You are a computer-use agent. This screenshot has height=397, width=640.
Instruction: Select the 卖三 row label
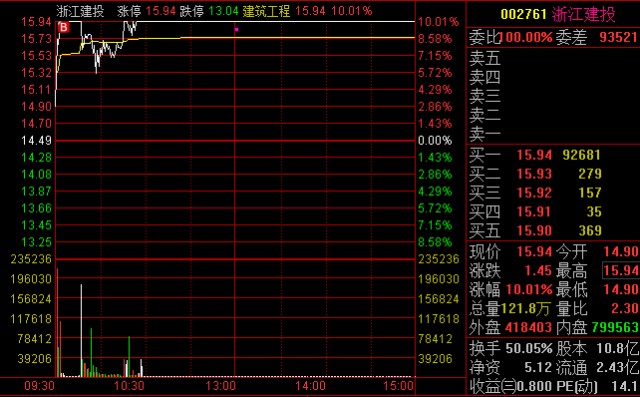pos(484,96)
